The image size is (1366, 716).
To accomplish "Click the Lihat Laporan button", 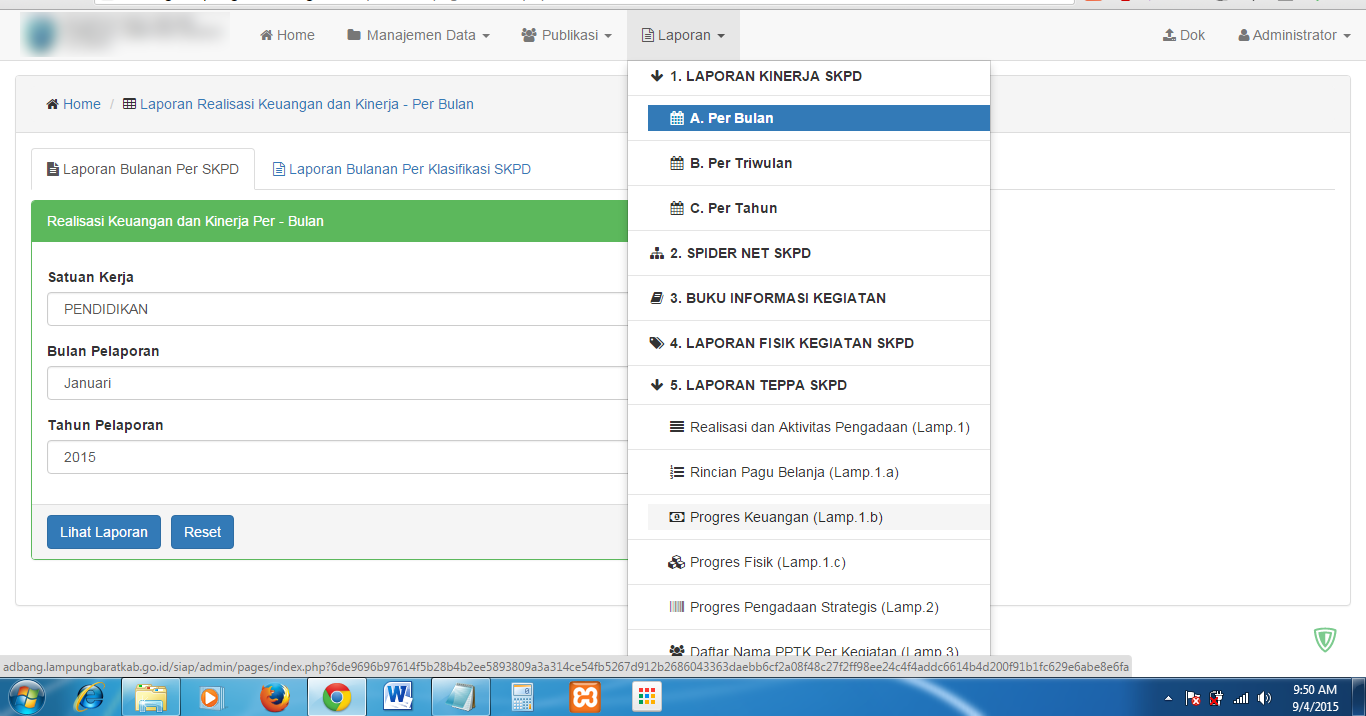I will pyautogui.click(x=103, y=532).
